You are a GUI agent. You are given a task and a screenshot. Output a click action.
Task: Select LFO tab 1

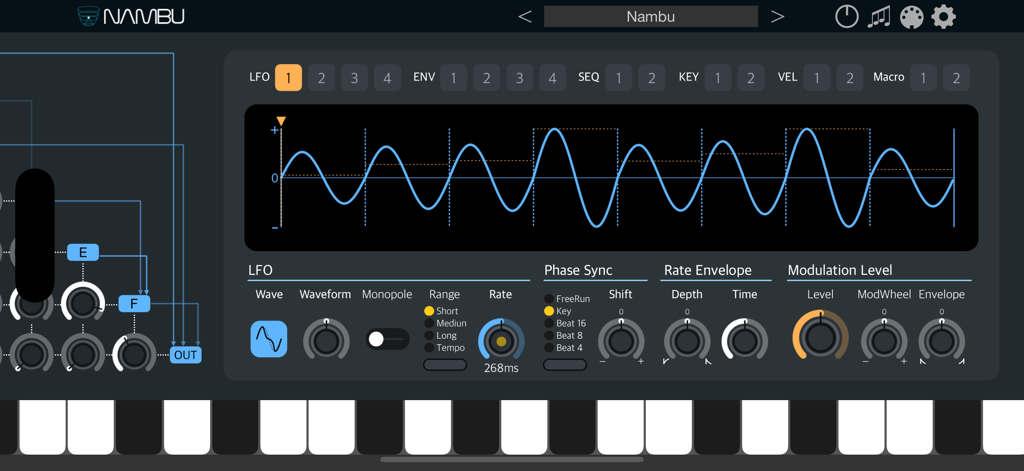[289, 78]
